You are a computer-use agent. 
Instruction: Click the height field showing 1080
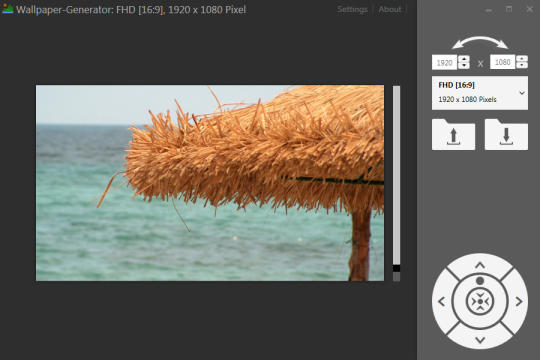coord(503,62)
